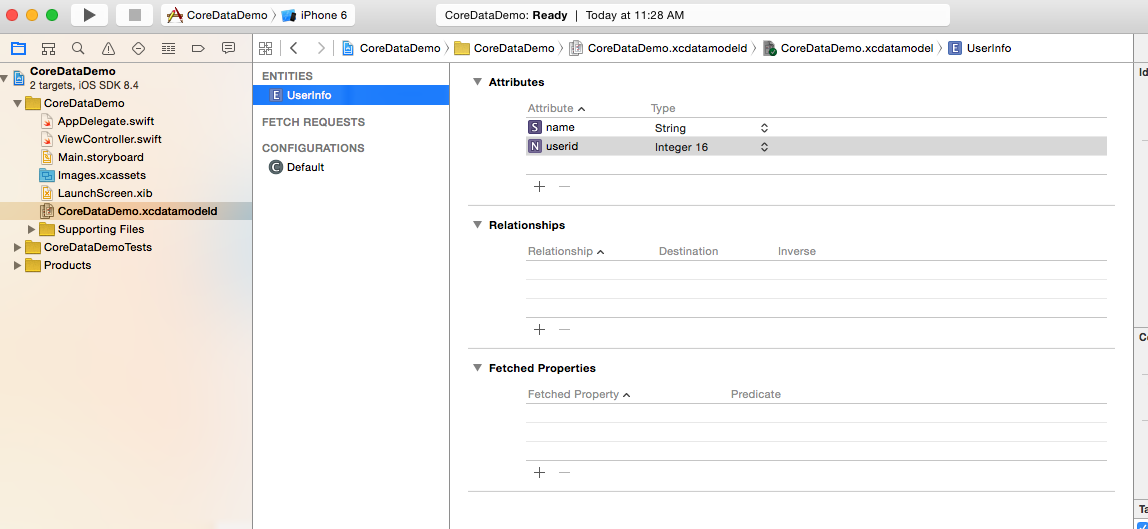Choose the iPhone 6 destination
This screenshot has height=529, width=1148.
(314, 15)
